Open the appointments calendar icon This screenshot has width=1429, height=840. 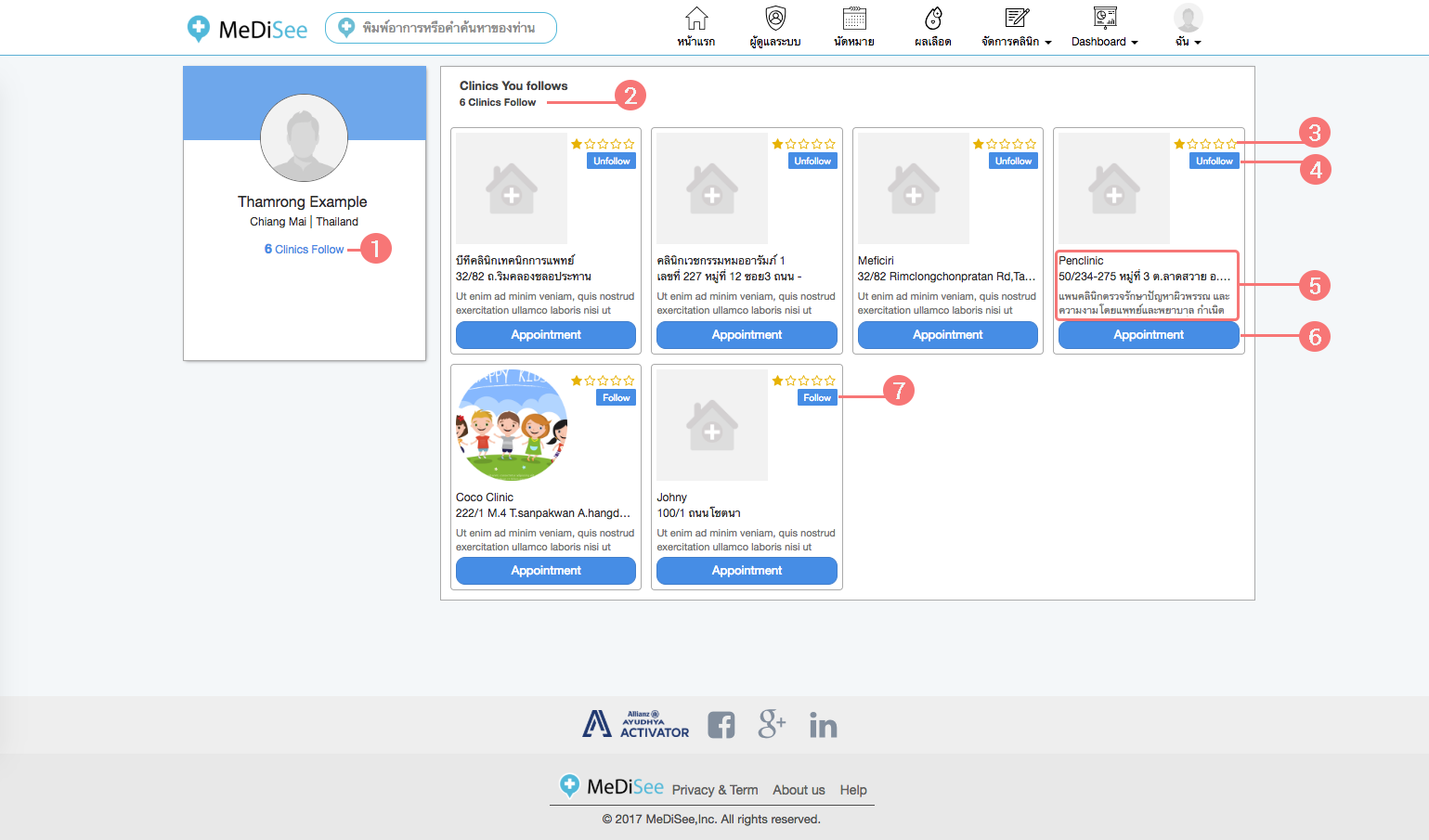(854, 19)
